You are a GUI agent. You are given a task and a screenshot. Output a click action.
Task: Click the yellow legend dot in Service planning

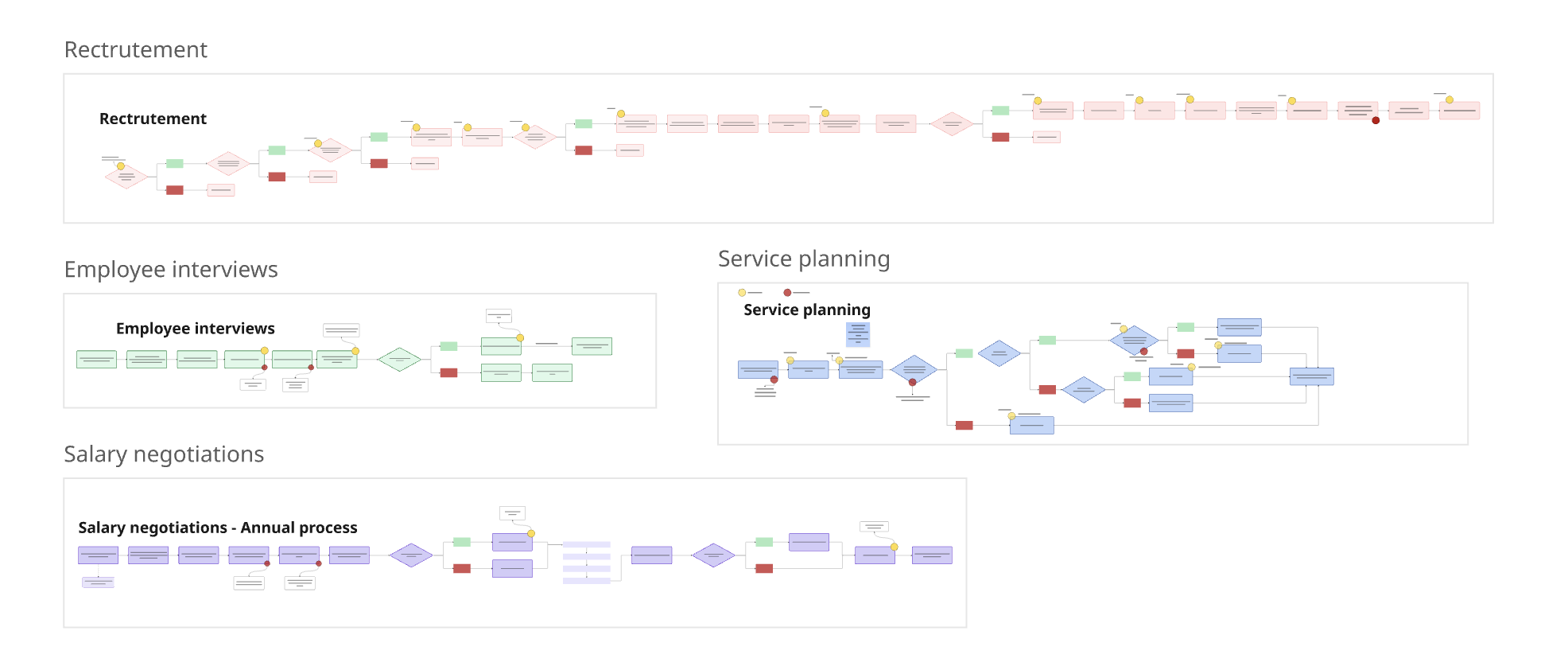742,293
